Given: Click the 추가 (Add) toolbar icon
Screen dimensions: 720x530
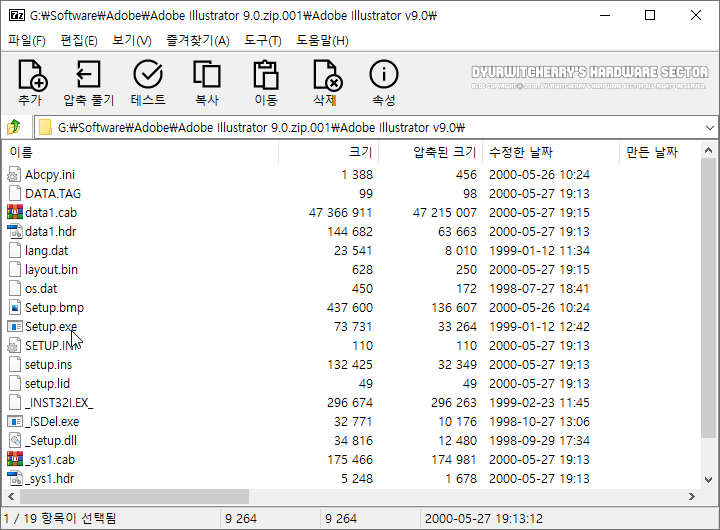Looking at the screenshot, I should 33,75.
